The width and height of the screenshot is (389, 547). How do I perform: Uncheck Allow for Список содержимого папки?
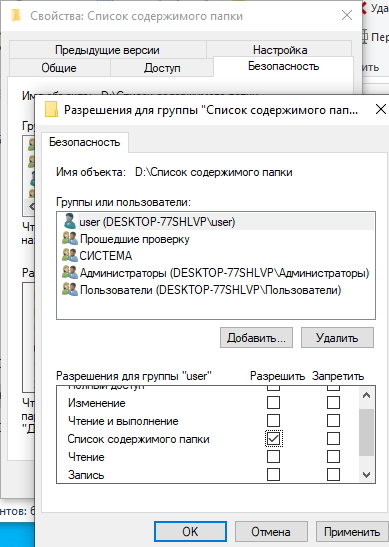pyautogui.click(x=274, y=439)
